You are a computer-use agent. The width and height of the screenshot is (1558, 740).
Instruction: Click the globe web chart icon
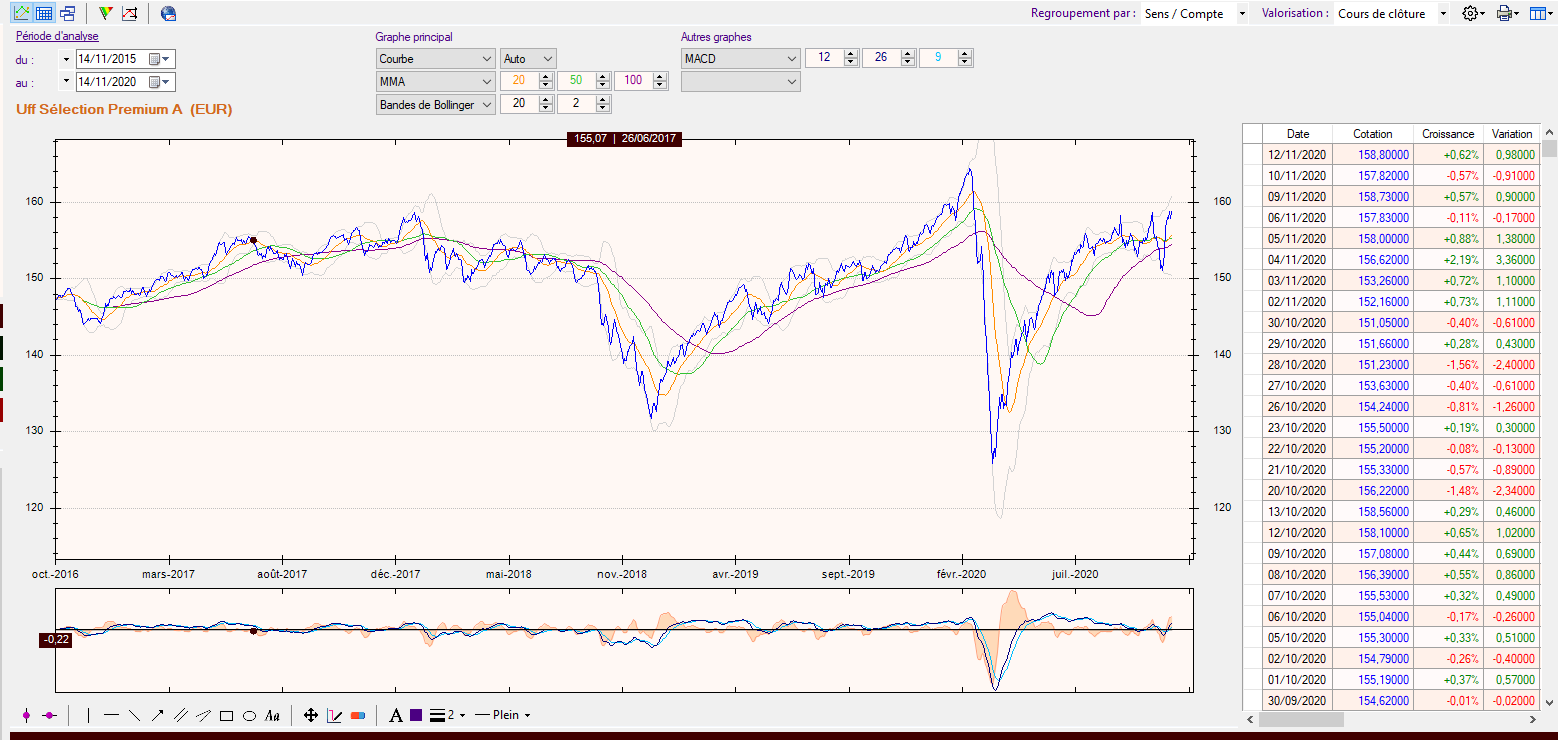(168, 13)
